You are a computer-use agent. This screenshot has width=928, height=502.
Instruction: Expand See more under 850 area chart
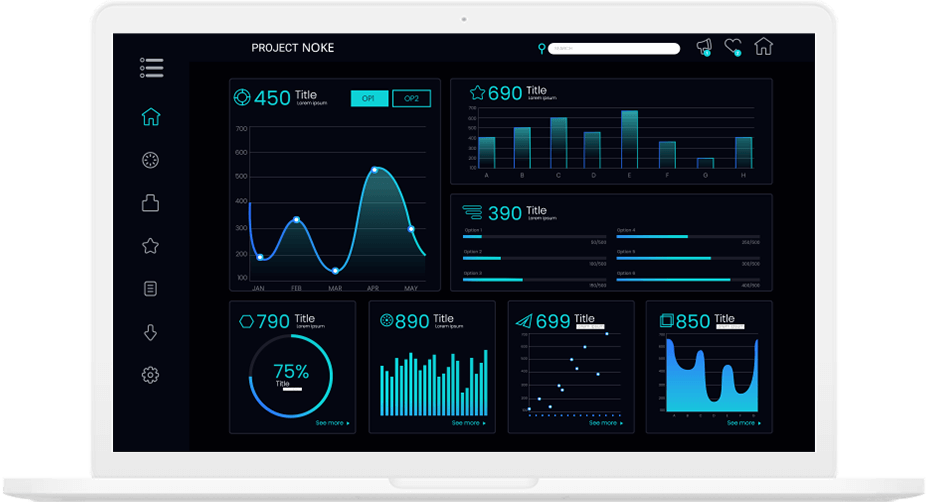tap(744, 423)
